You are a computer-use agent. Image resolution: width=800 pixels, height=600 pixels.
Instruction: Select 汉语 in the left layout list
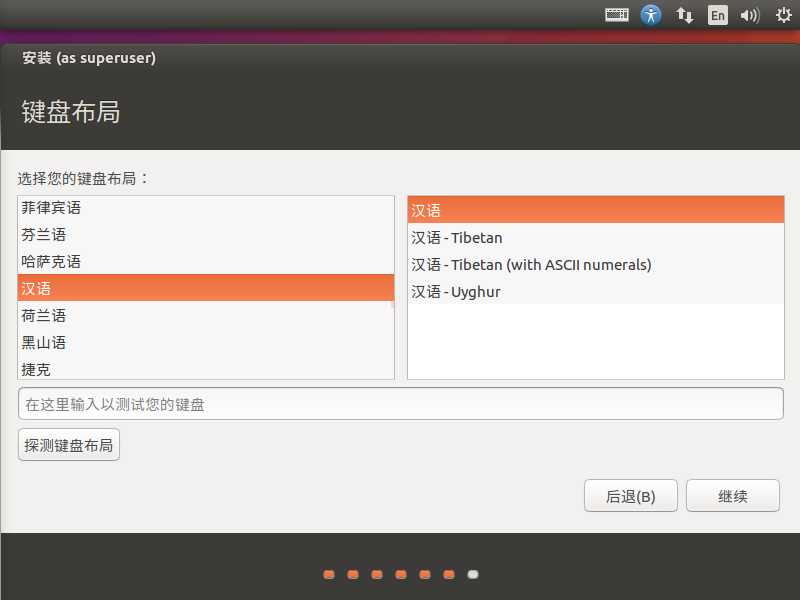coord(206,288)
